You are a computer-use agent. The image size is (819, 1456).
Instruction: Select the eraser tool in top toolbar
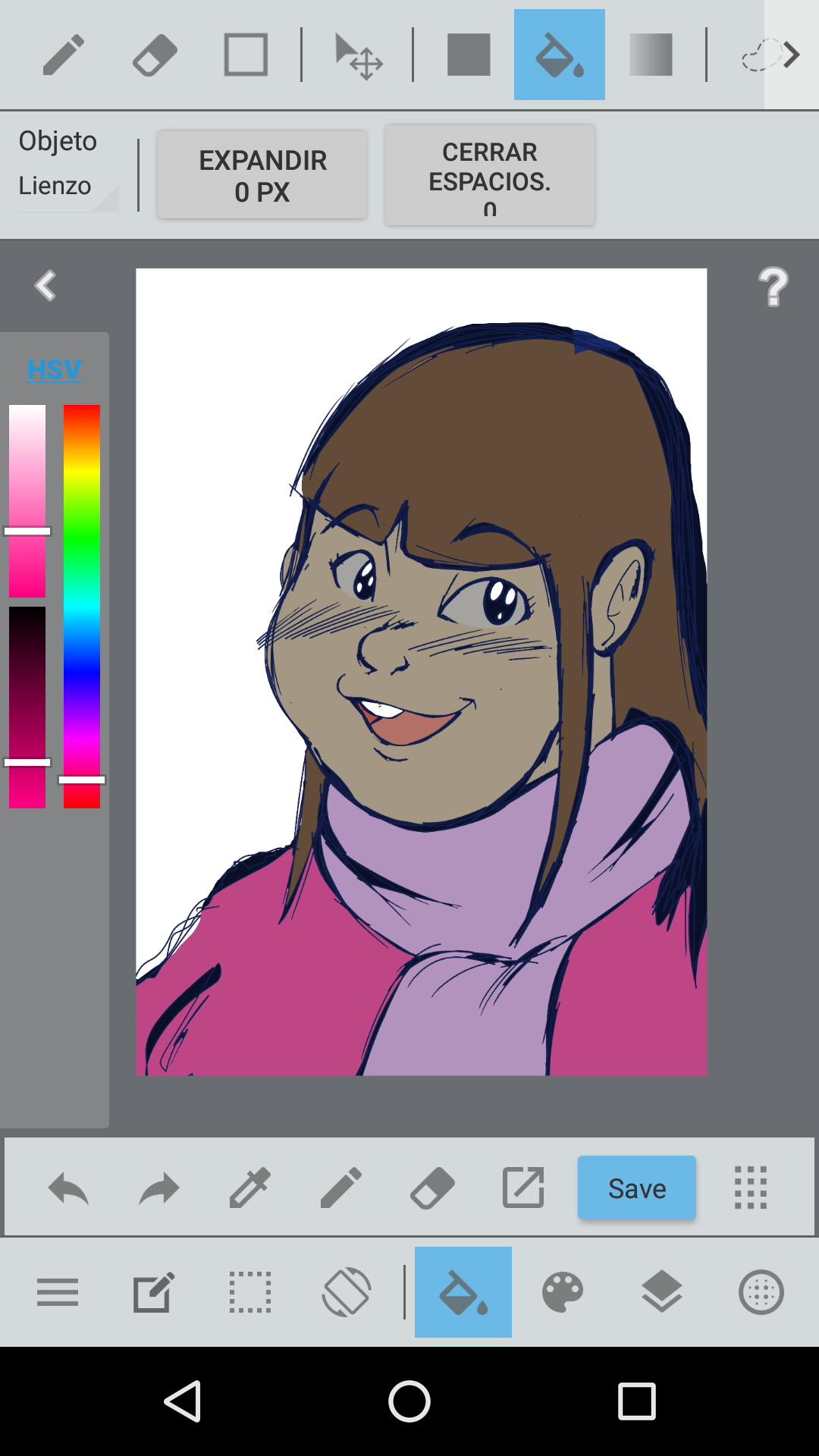[x=155, y=55]
